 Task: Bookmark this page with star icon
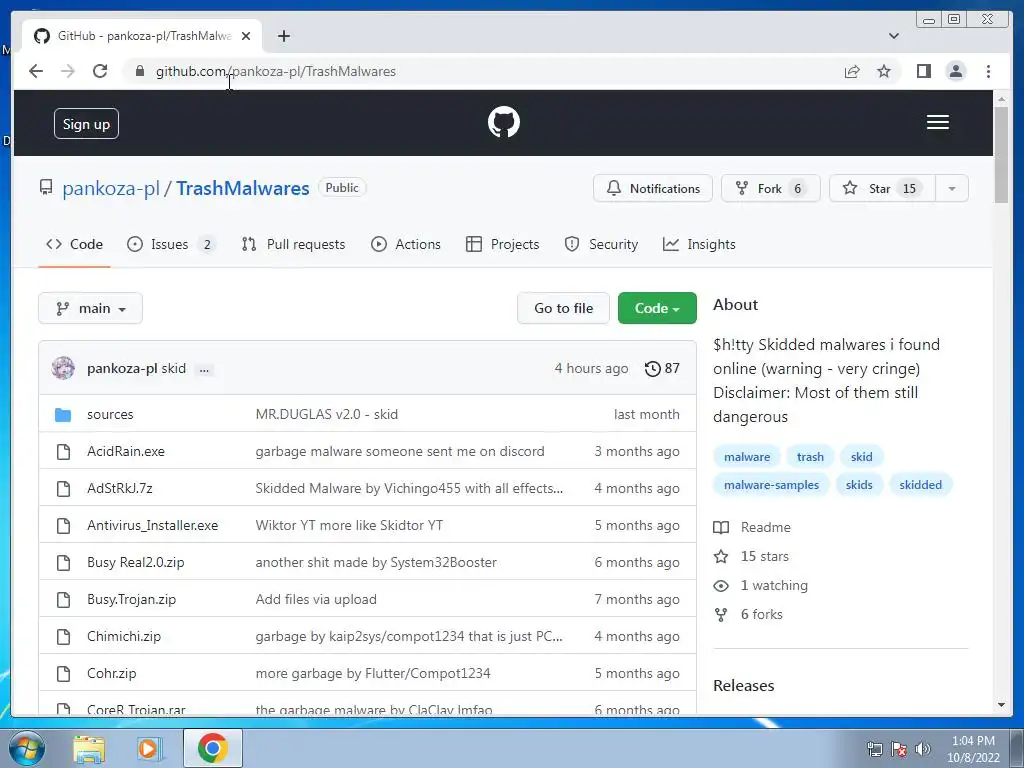[x=884, y=71]
